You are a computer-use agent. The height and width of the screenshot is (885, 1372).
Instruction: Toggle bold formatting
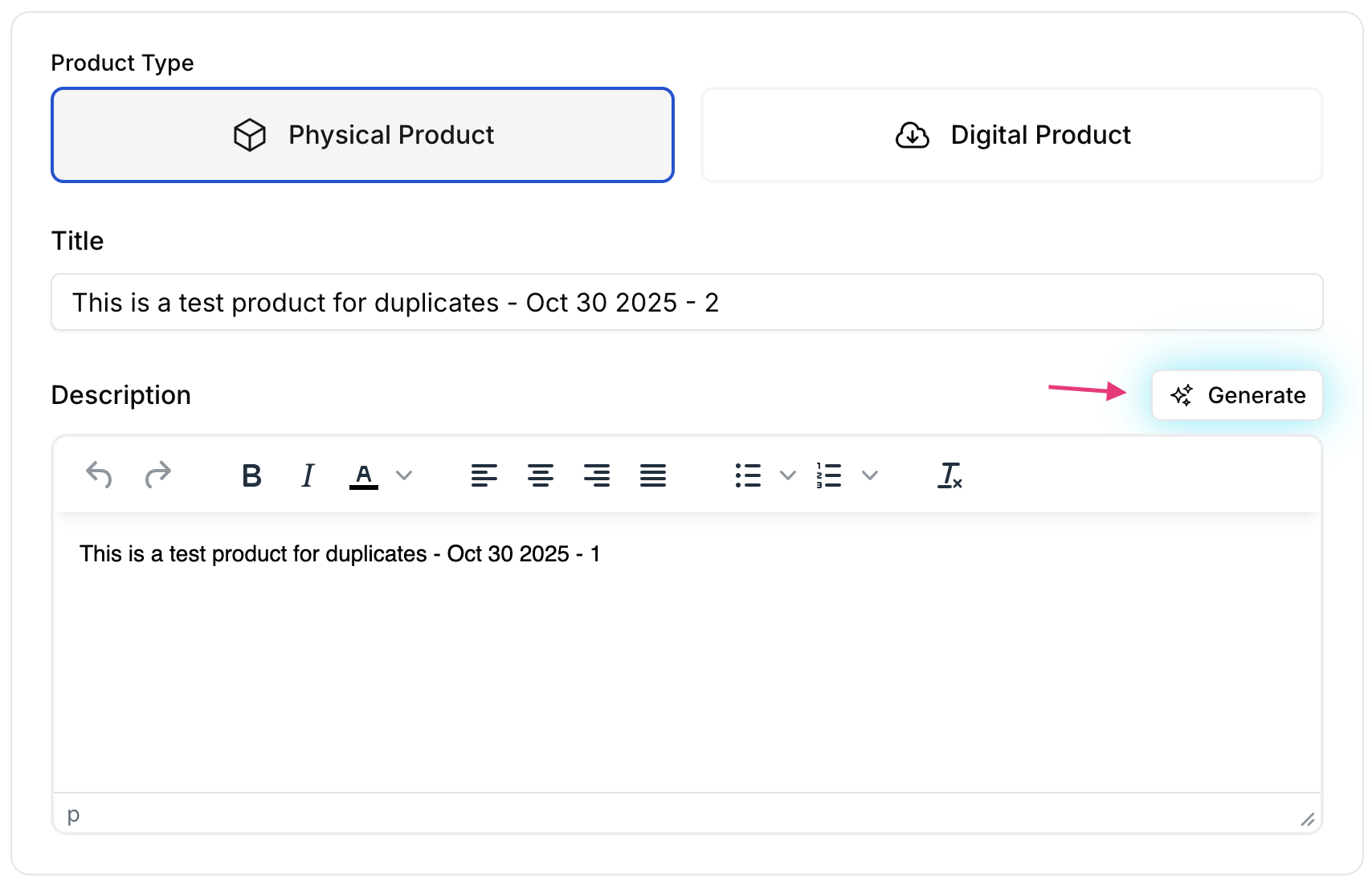pos(251,476)
